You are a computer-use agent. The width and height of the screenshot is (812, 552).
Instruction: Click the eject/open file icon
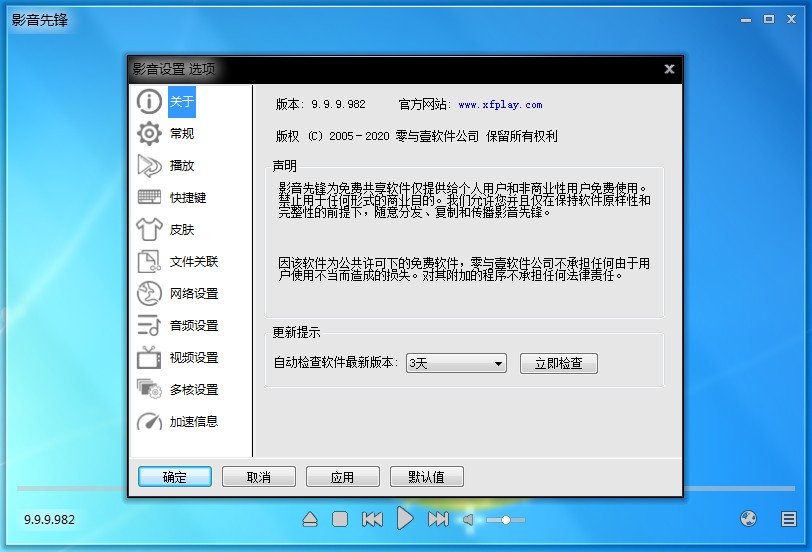point(310,519)
